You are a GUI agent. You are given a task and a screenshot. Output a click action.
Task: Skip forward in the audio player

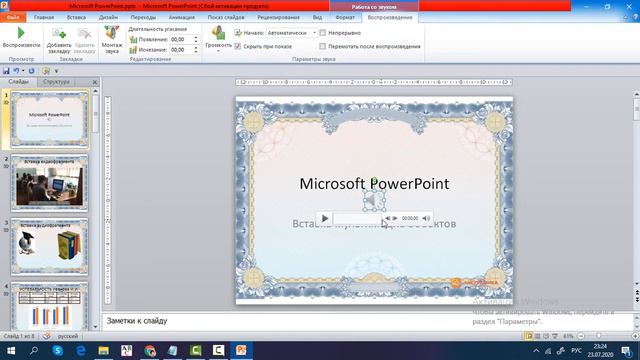(395, 218)
